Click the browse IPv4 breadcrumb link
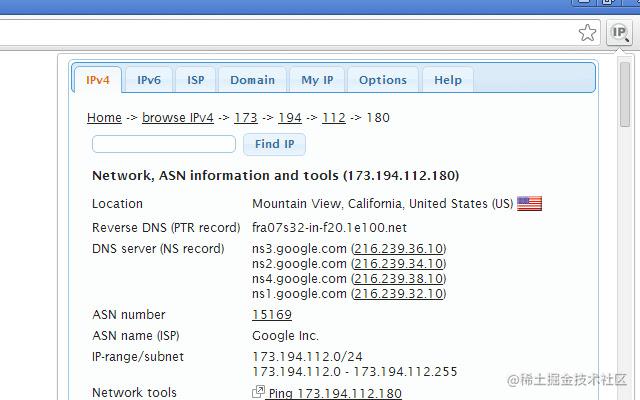640x400 pixels. pos(178,118)
